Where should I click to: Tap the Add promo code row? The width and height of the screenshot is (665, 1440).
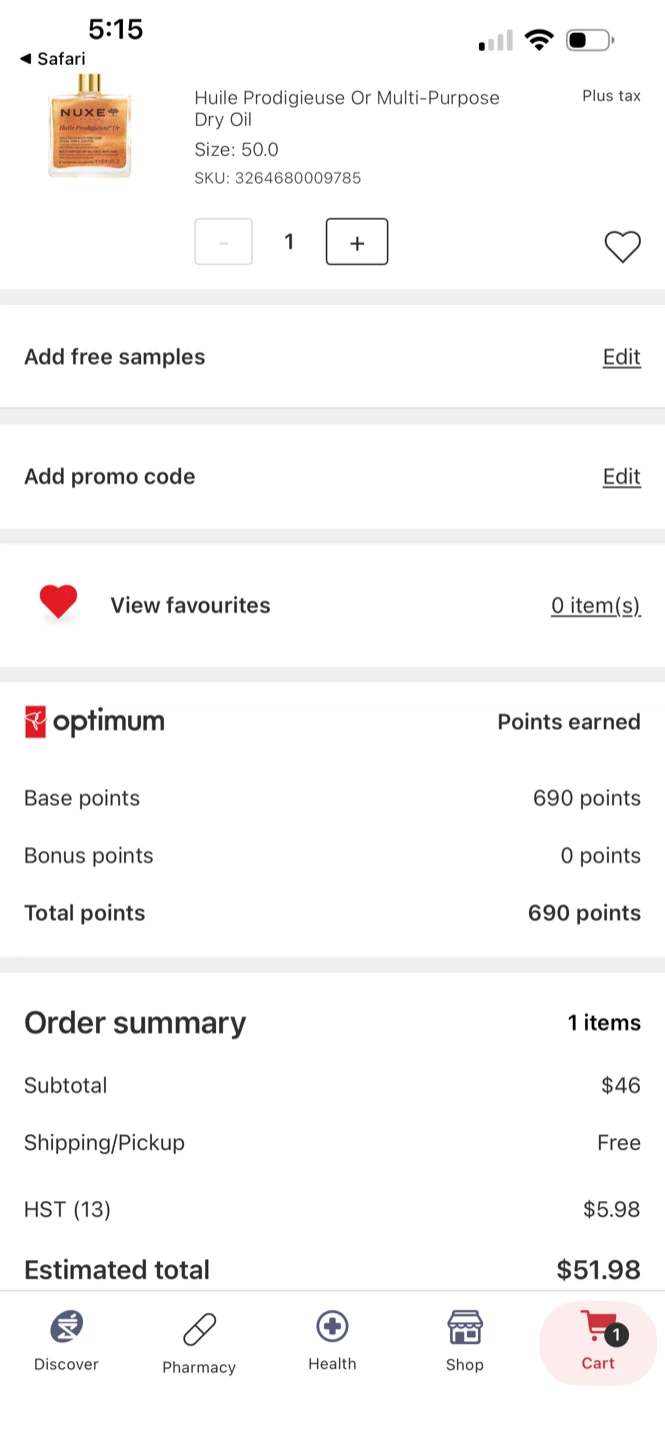pyautogui.click(x=332, y=476)
